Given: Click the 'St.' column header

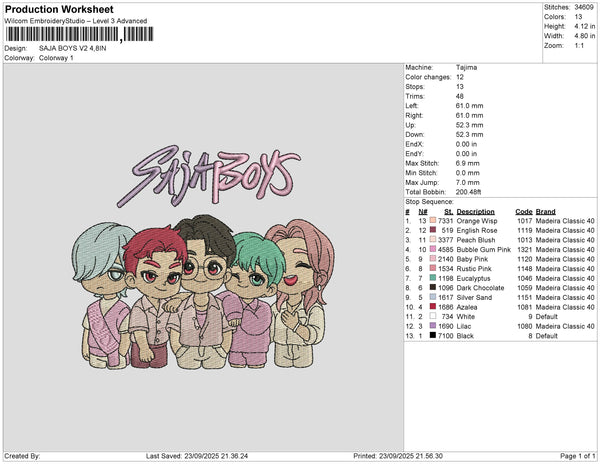Looking at the screenshot, I should pos(449,212).
